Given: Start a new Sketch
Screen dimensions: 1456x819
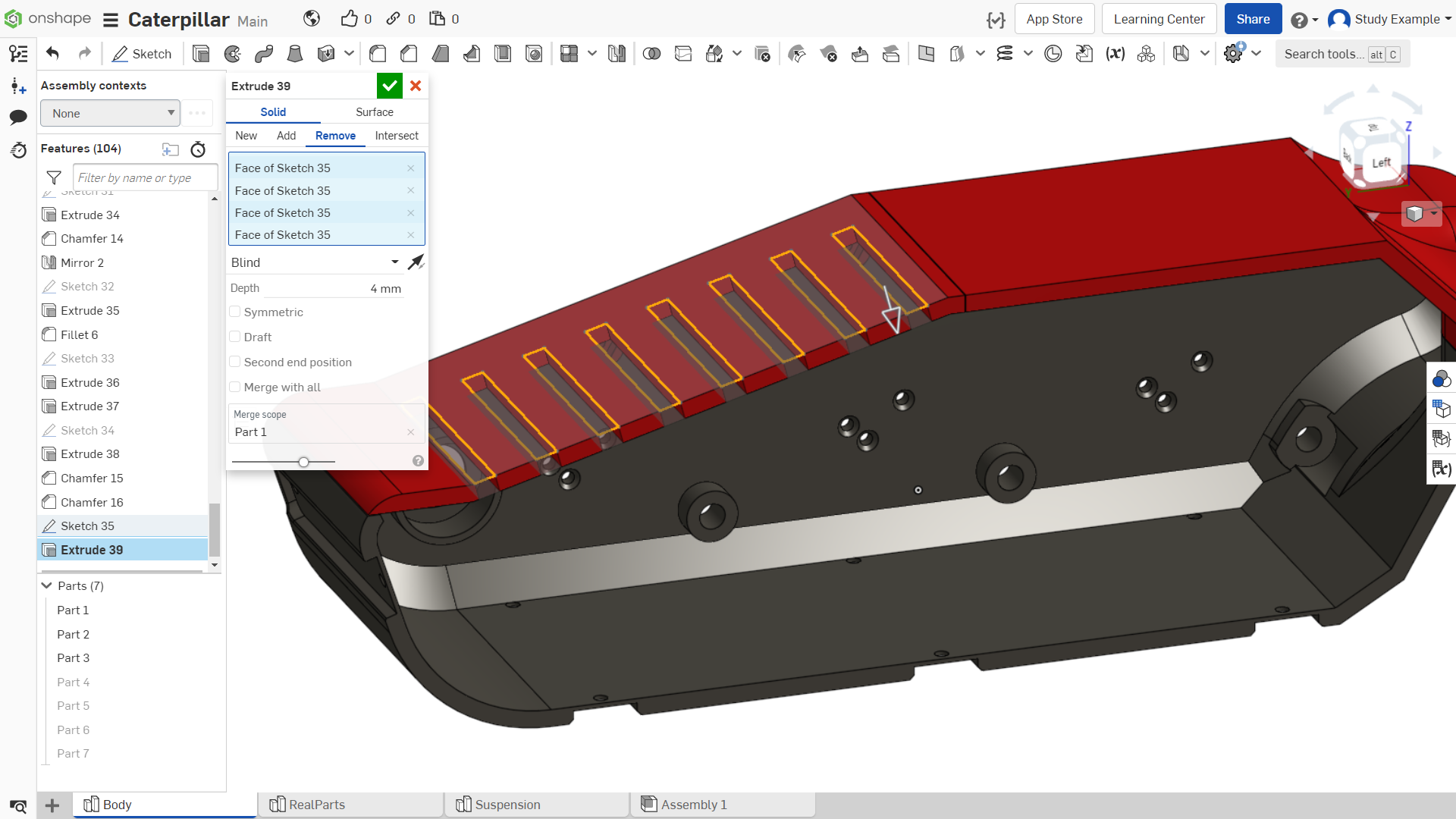Looking at the screenshot, I should [x=142, y=54].
